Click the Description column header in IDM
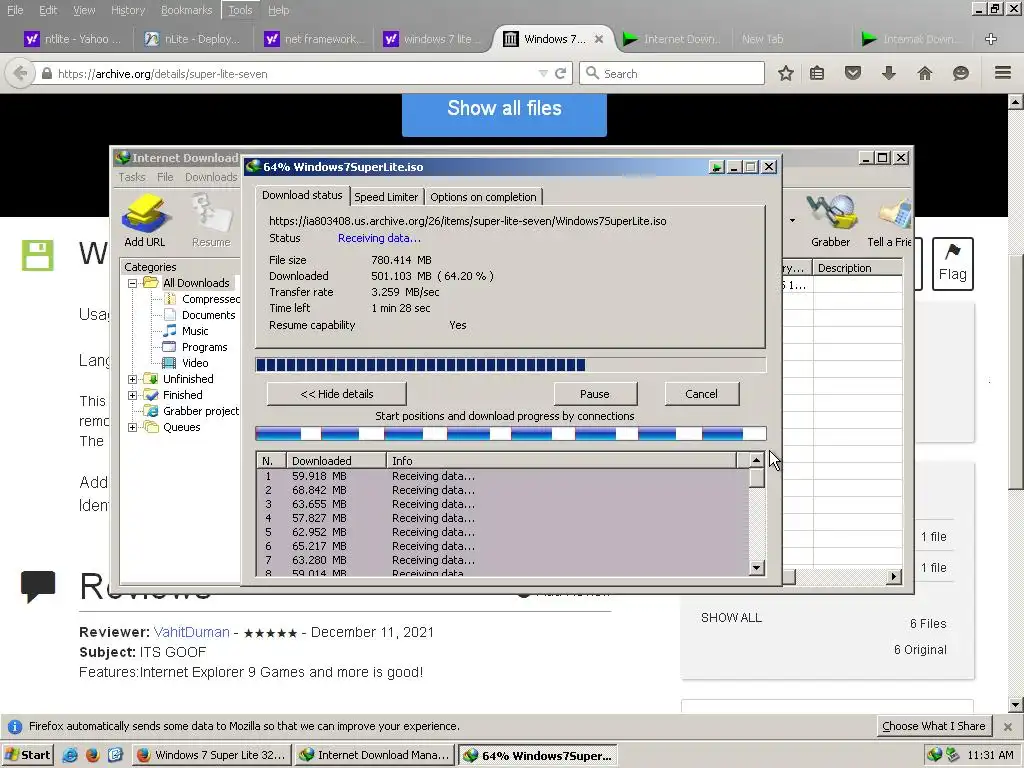Image resolution: width=1024 pixels, height=768 pixels. tap(857, 268)
